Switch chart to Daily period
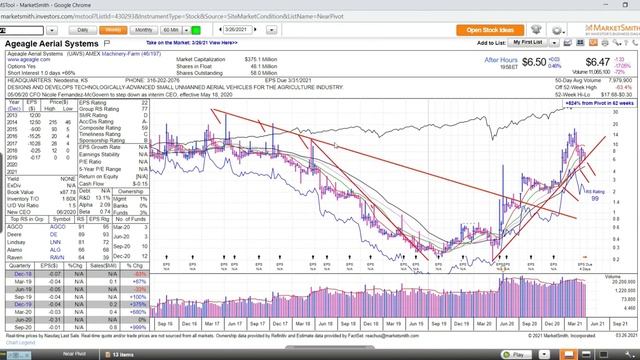The image size is (640, 360). [82, 30]
